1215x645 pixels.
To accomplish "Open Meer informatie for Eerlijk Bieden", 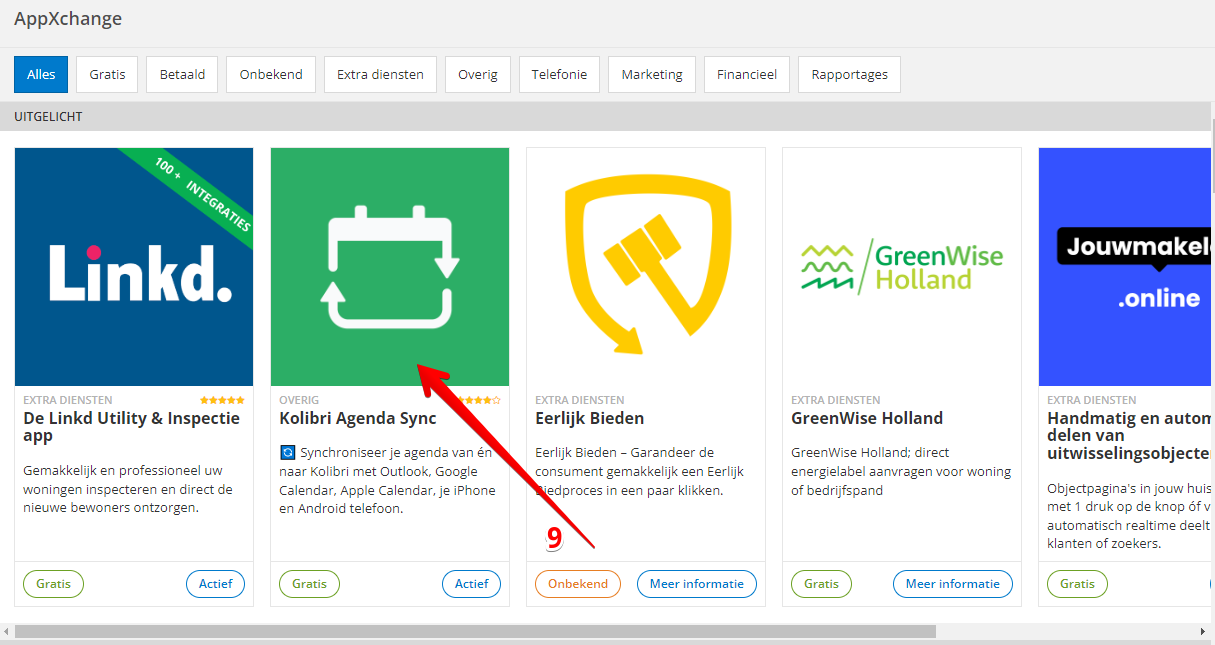I will [697, 584].
